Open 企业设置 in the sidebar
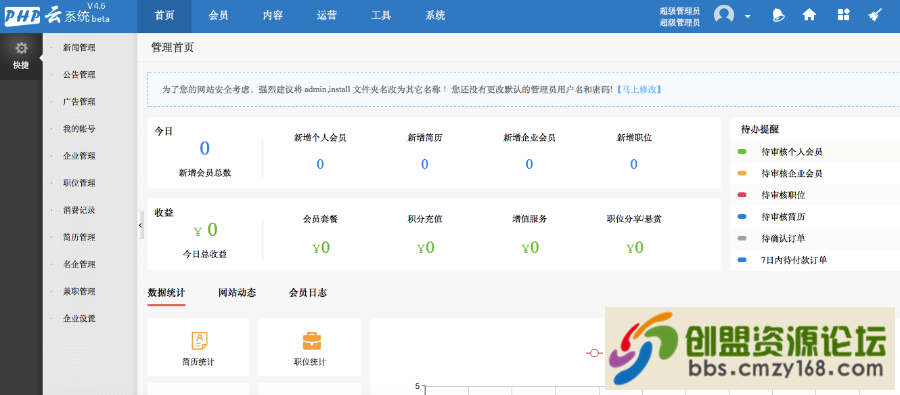 79,319
